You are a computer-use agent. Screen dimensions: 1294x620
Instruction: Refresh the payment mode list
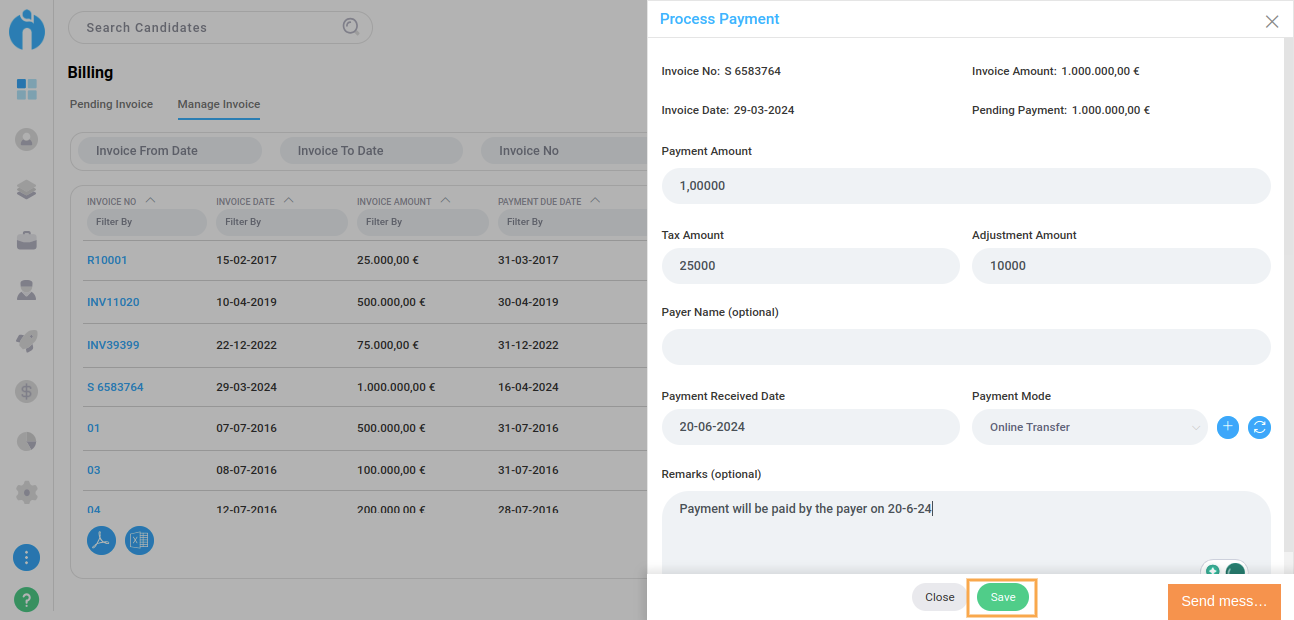coord(1259,427)
